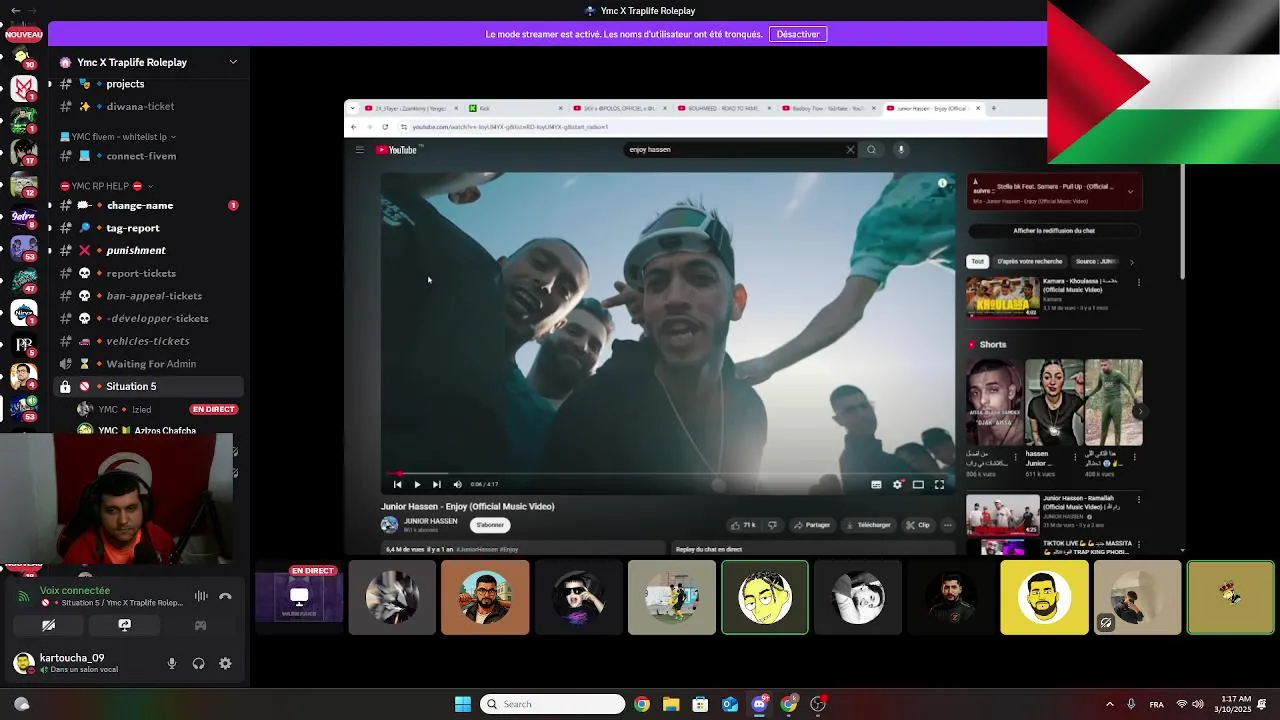Click the Désactiver streamer mode button
The width and height of the screenshot is (1280, 720).
[x=798, y=34]
